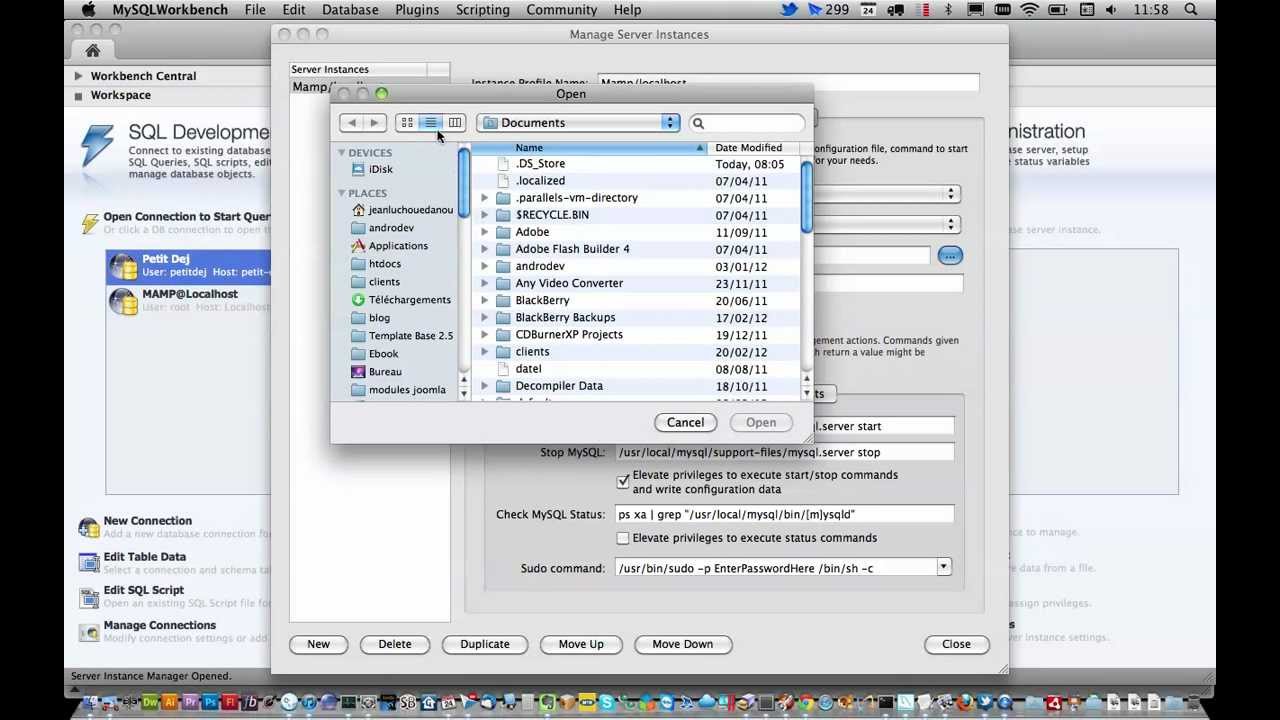Go forward in the Open dialog
Image resolution: width=1280 pixels, height=720 pixels.
click(x=374, y=123)
